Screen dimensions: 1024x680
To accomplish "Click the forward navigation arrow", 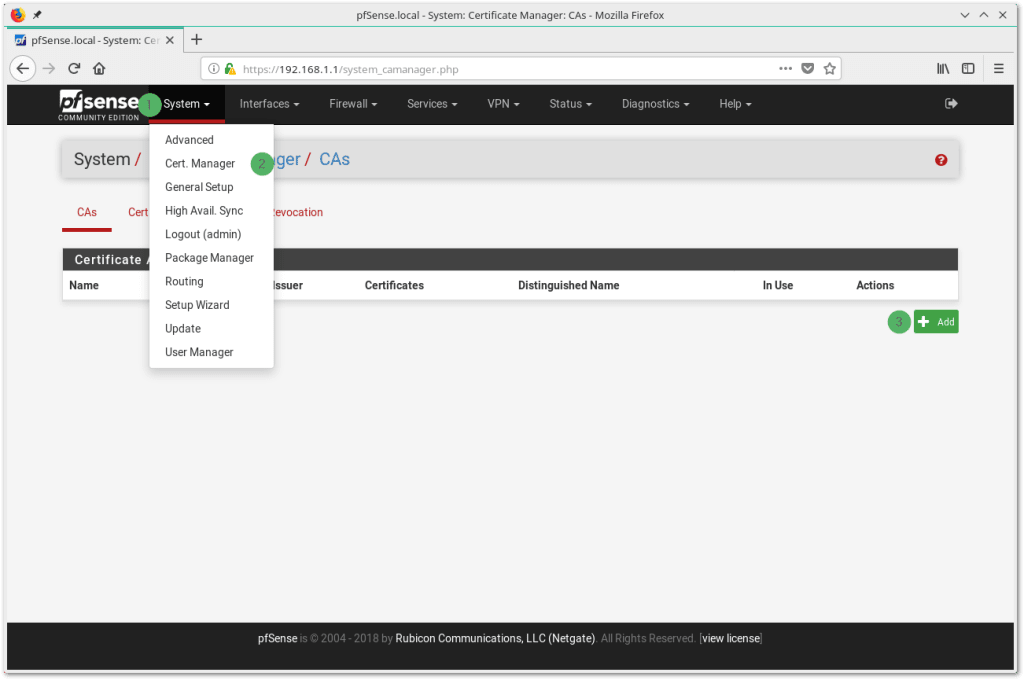I will [x=49, y=69].
